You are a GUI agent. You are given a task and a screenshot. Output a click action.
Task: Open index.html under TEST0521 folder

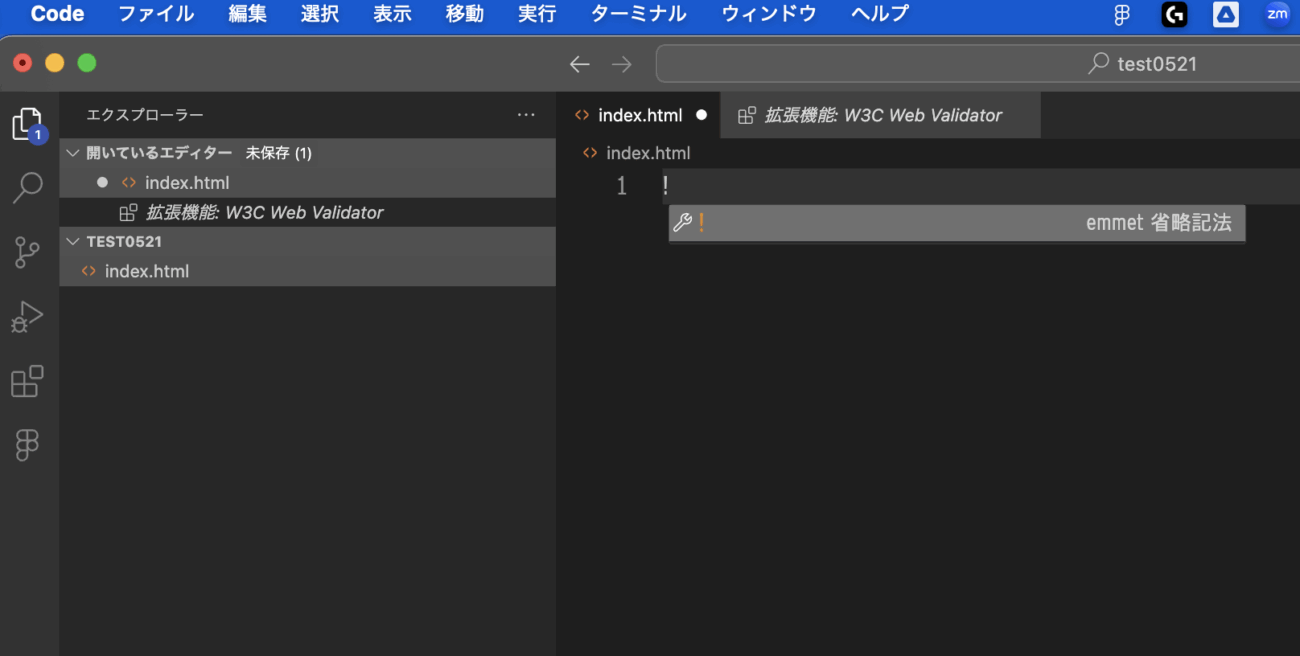[146, 271]
